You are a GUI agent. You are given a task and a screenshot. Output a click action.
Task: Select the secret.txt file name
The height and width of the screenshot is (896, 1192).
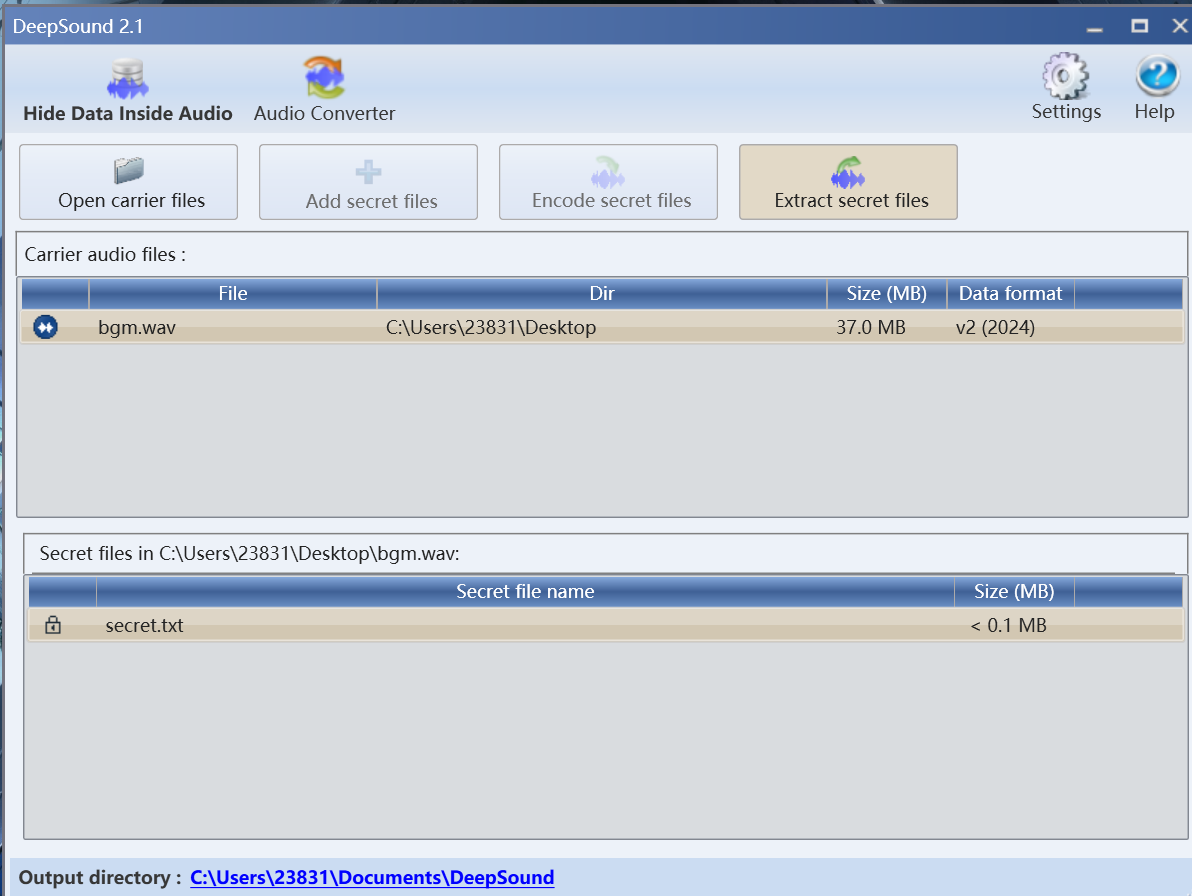click(144, 625)
